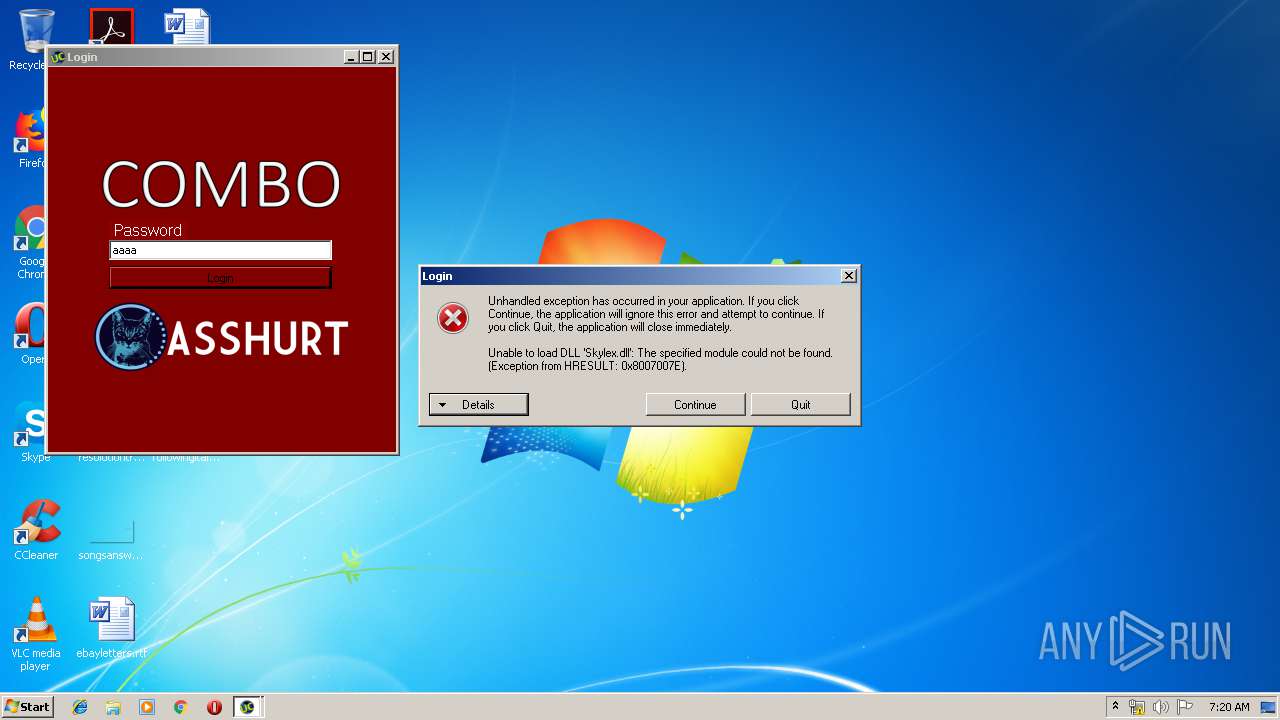
Task: Open Windows Media Player in taskbar
Action: (x=147, y=707)
